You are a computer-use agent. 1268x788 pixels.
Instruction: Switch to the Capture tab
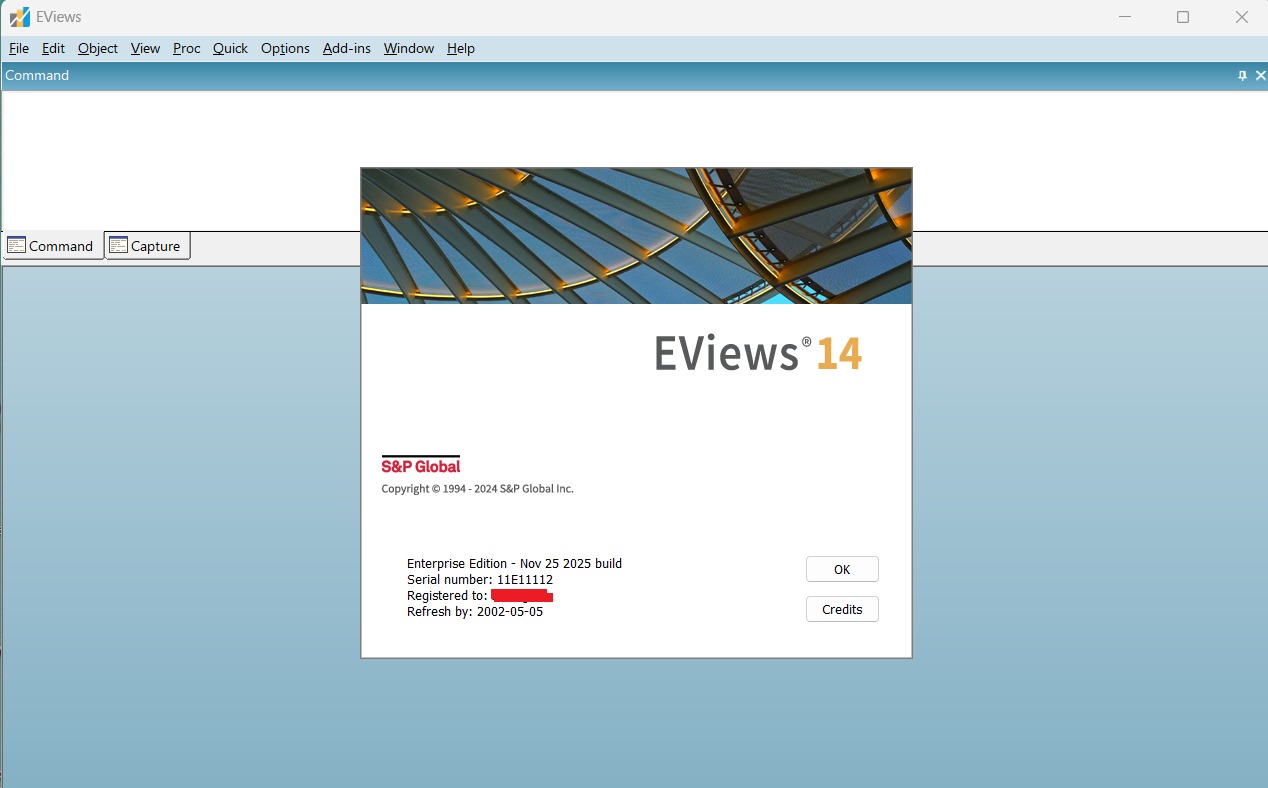coord(146,246)
